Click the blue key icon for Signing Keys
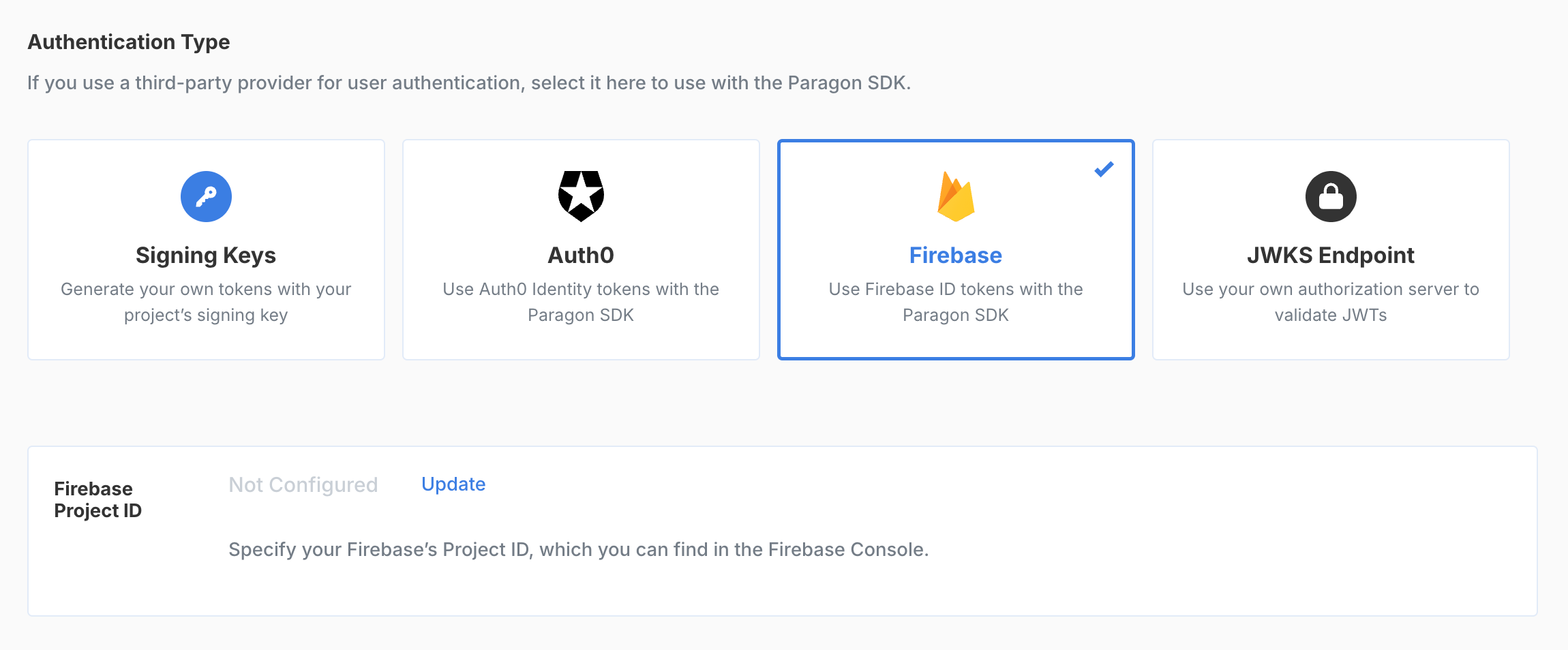Screen dimensions: 1568x650 pos(206,196)
